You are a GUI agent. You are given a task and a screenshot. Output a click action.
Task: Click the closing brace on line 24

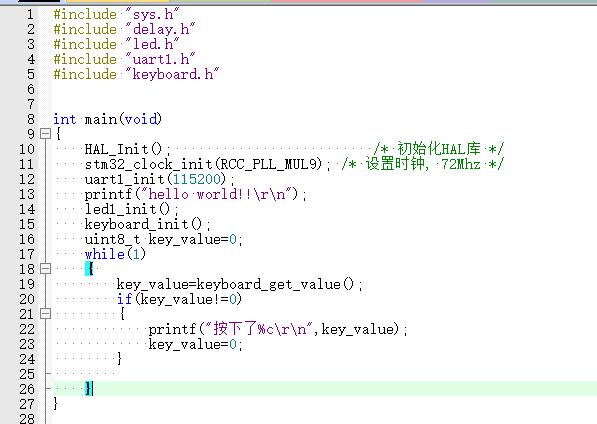(x=120, y=359)
